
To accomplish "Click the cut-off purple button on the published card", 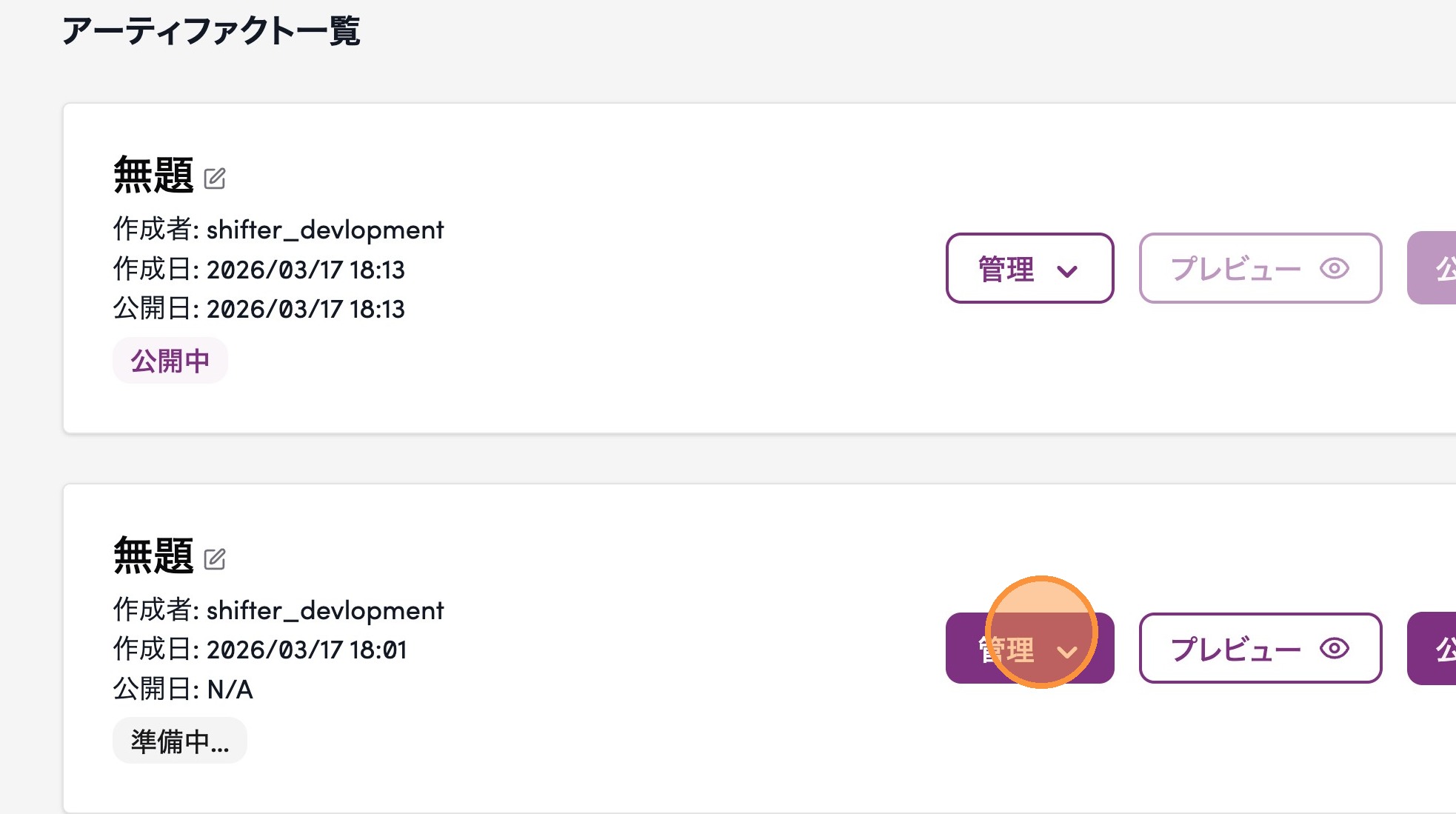I will [1434, 268].
